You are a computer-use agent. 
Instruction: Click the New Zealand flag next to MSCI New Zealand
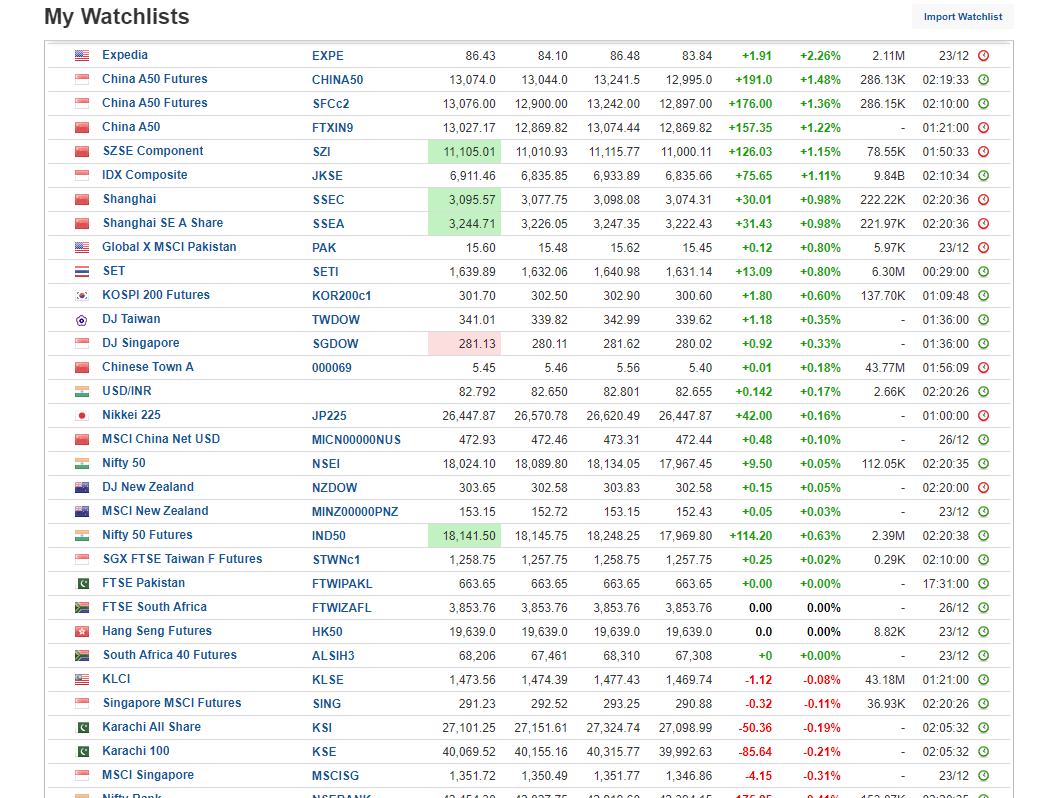(x=82, y=512)
